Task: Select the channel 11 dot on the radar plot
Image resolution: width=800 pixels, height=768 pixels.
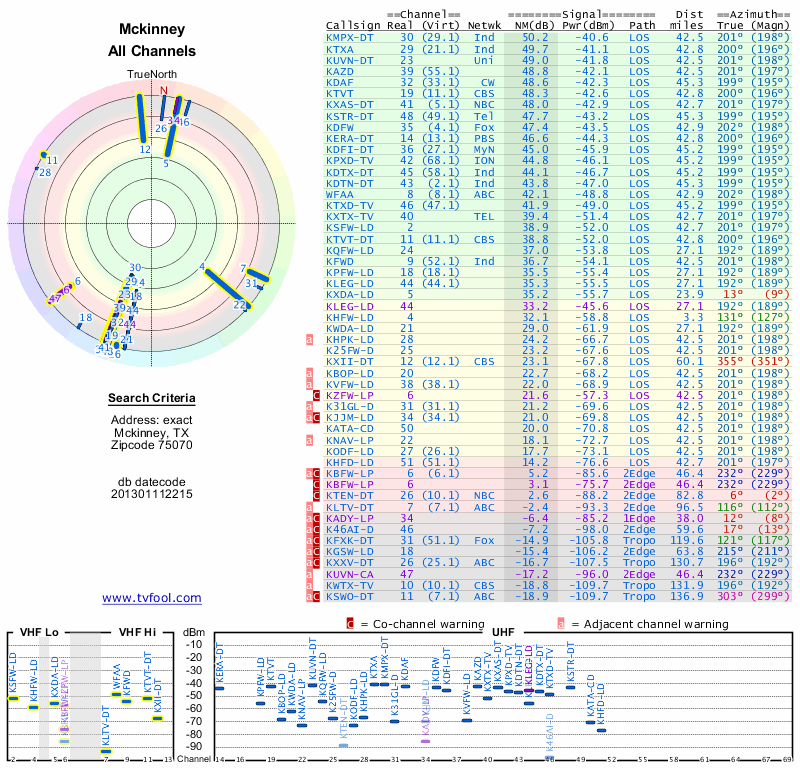Action: coord(43,155)
